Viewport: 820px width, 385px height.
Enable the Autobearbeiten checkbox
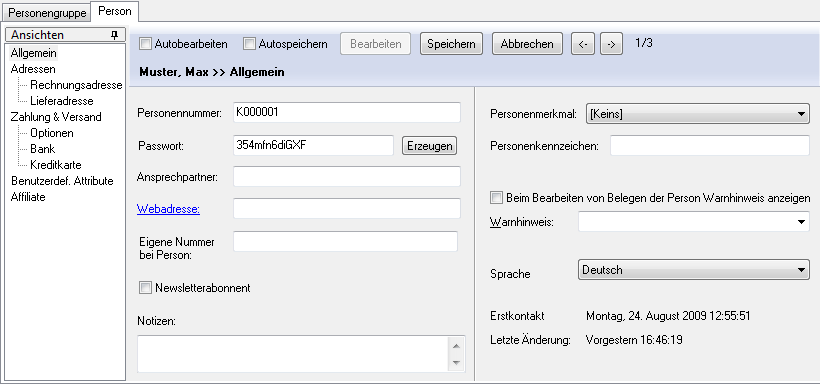coord(145,44)
